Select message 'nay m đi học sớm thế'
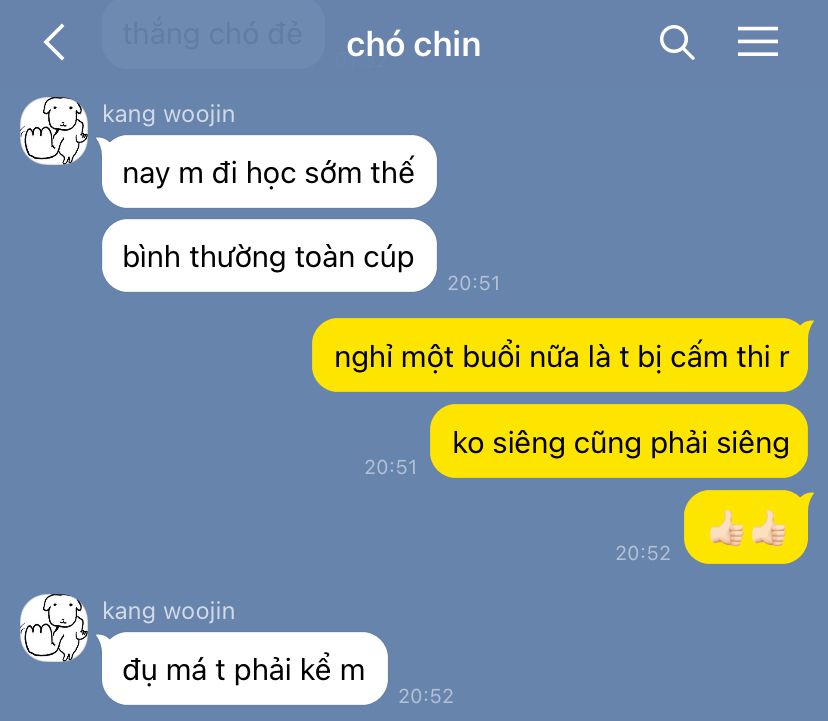This screenshot has height=721, width=828. tap(269, 172)
